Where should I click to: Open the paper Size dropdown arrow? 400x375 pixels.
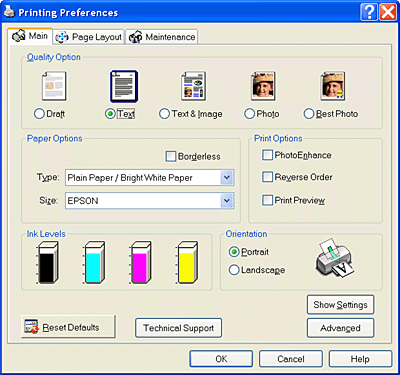227,201
